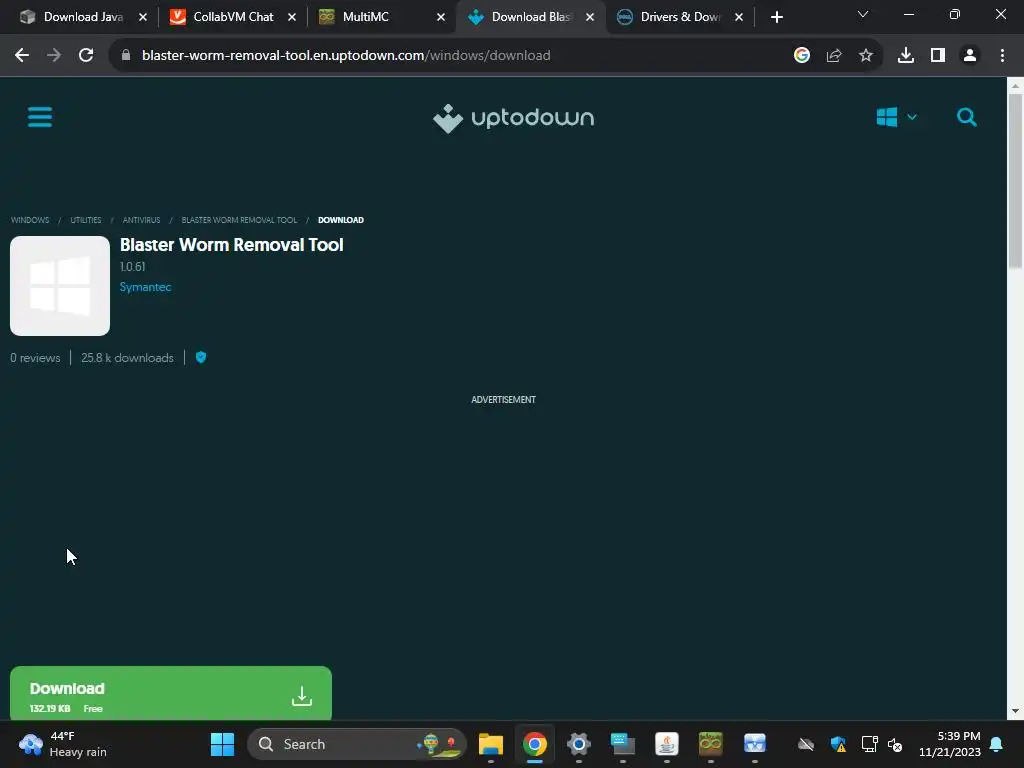The image size is (1024, 768).
Task: Open the Uptodown site search
Action: coord(967,118)
